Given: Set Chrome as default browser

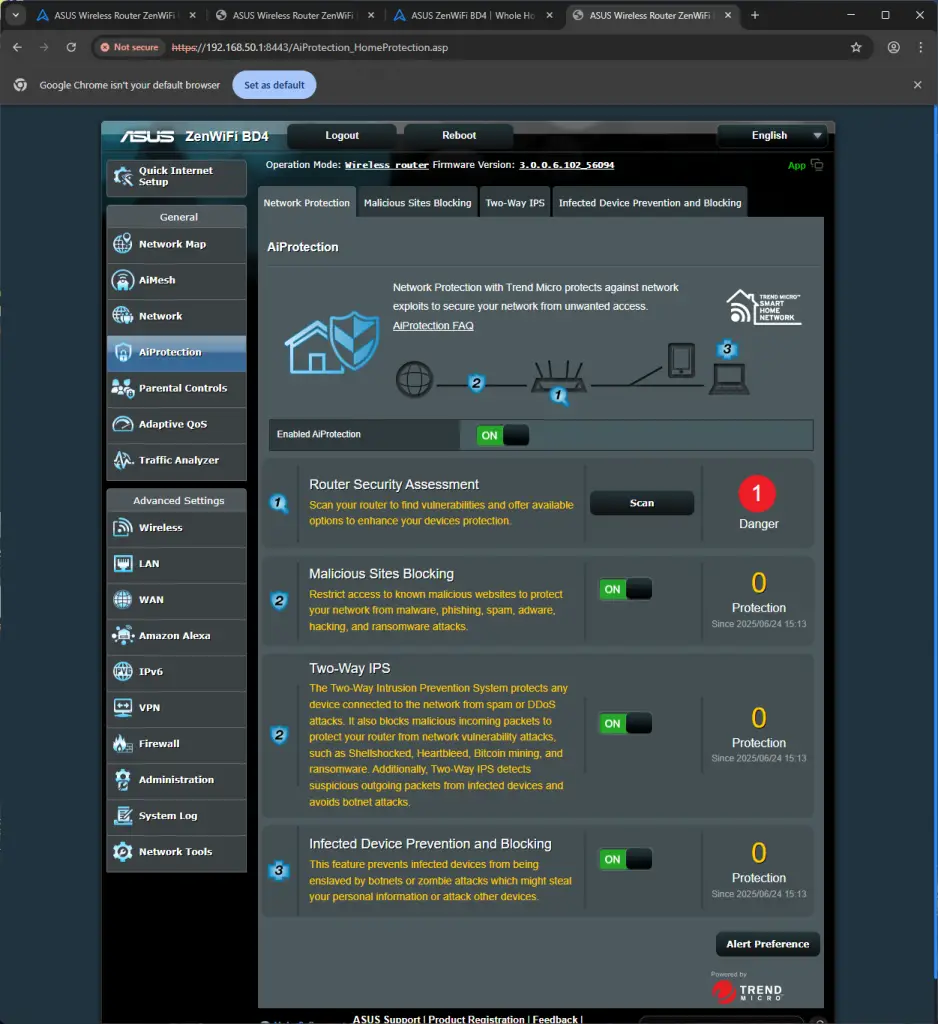Looking at the screenshot, I should pyautogui.click(x=274, y=85).
